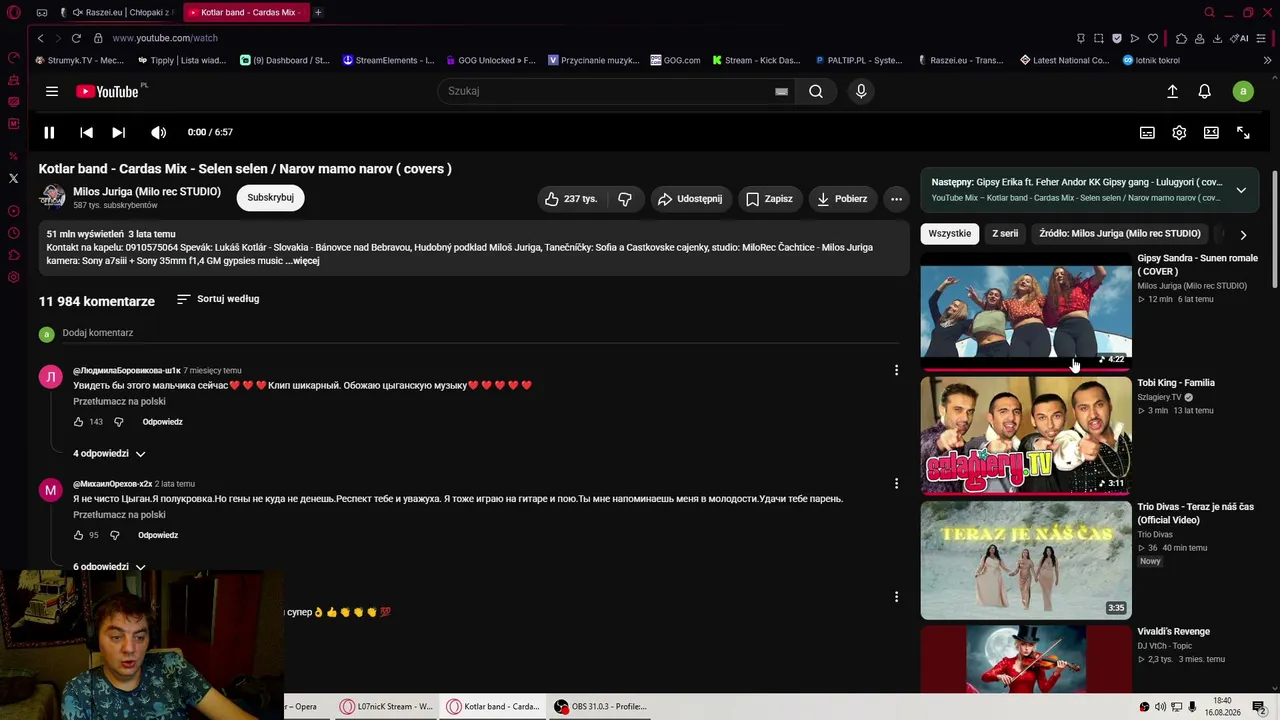
Task: Open X (Twitter) in Opera sidebar
Action: pyautogui.click(x=13, y=178)
